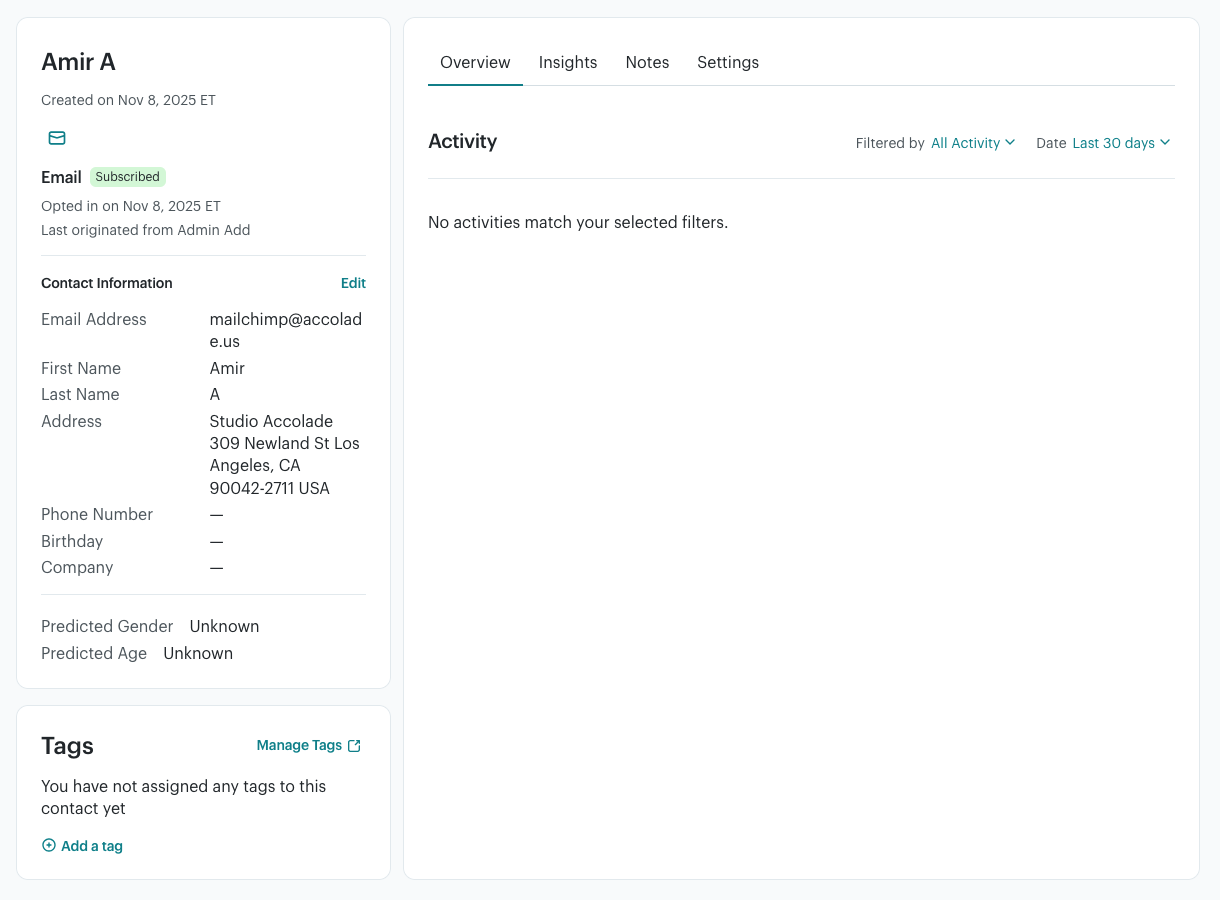Click the Predicted Gender Unknown value

(224, 626)
